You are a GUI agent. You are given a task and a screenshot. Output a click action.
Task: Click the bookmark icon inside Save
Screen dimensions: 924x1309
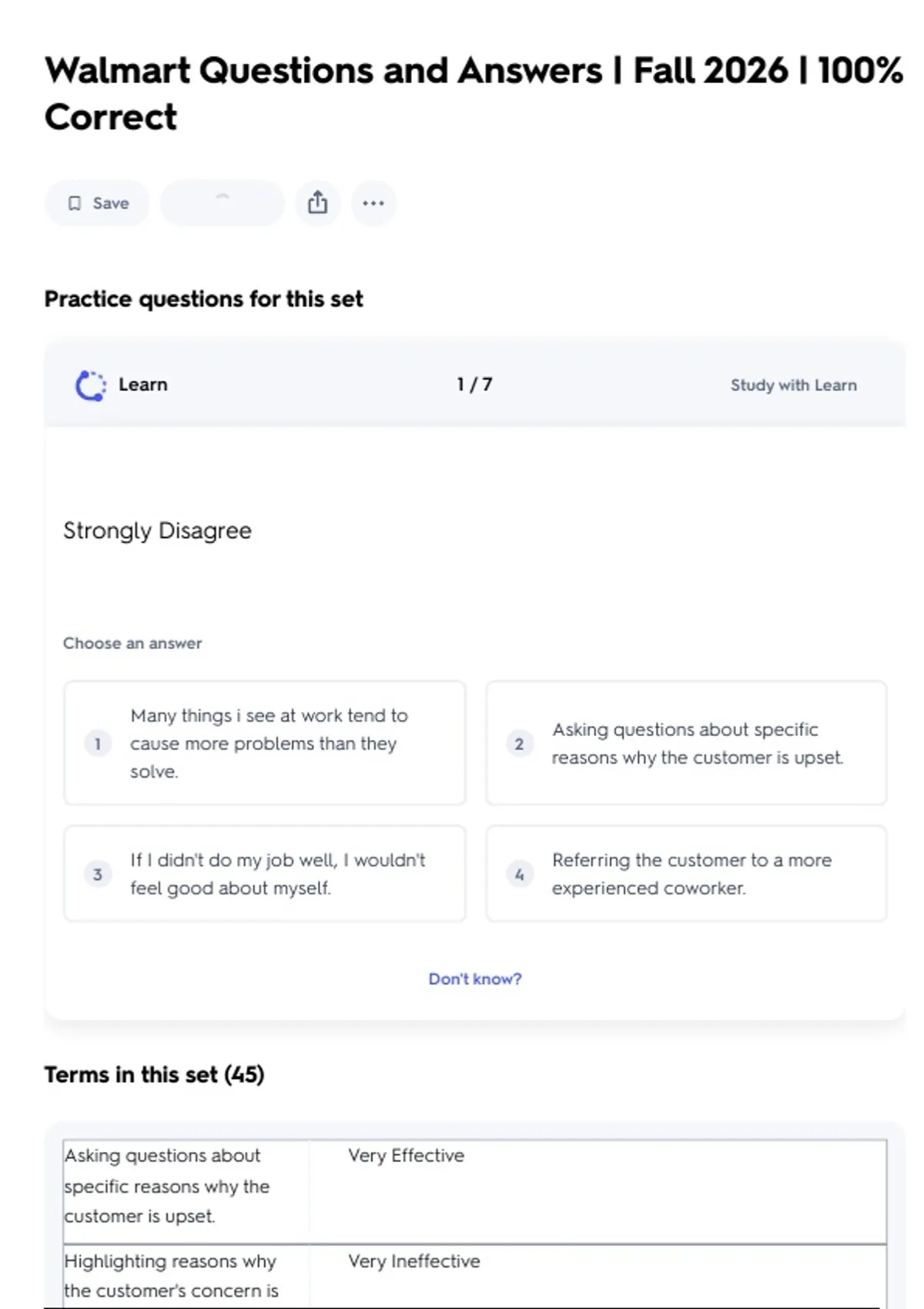pyautogui.click(x=75, y=203)
